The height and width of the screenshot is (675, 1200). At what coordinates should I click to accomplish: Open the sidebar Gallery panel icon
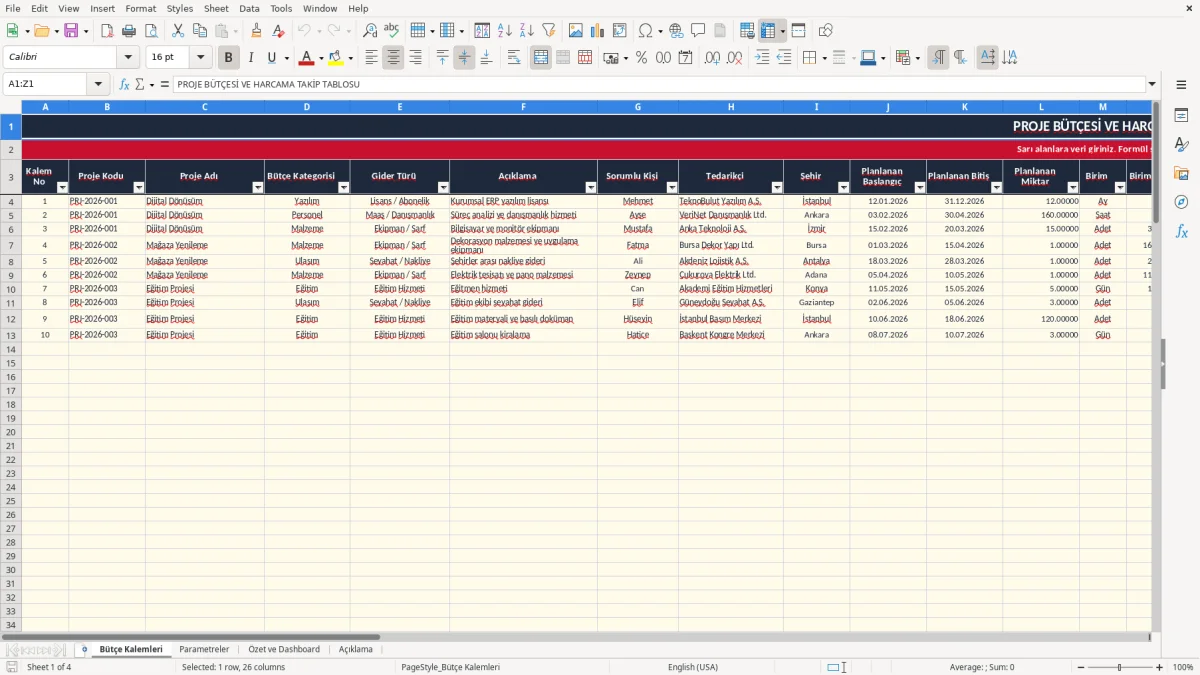point(1181,174)
